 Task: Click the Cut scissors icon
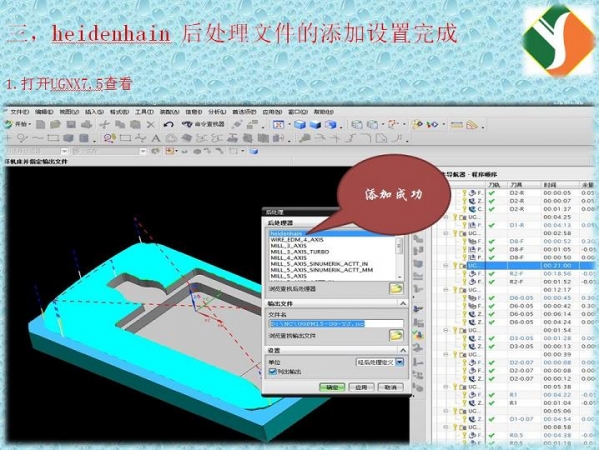point(104,125)
